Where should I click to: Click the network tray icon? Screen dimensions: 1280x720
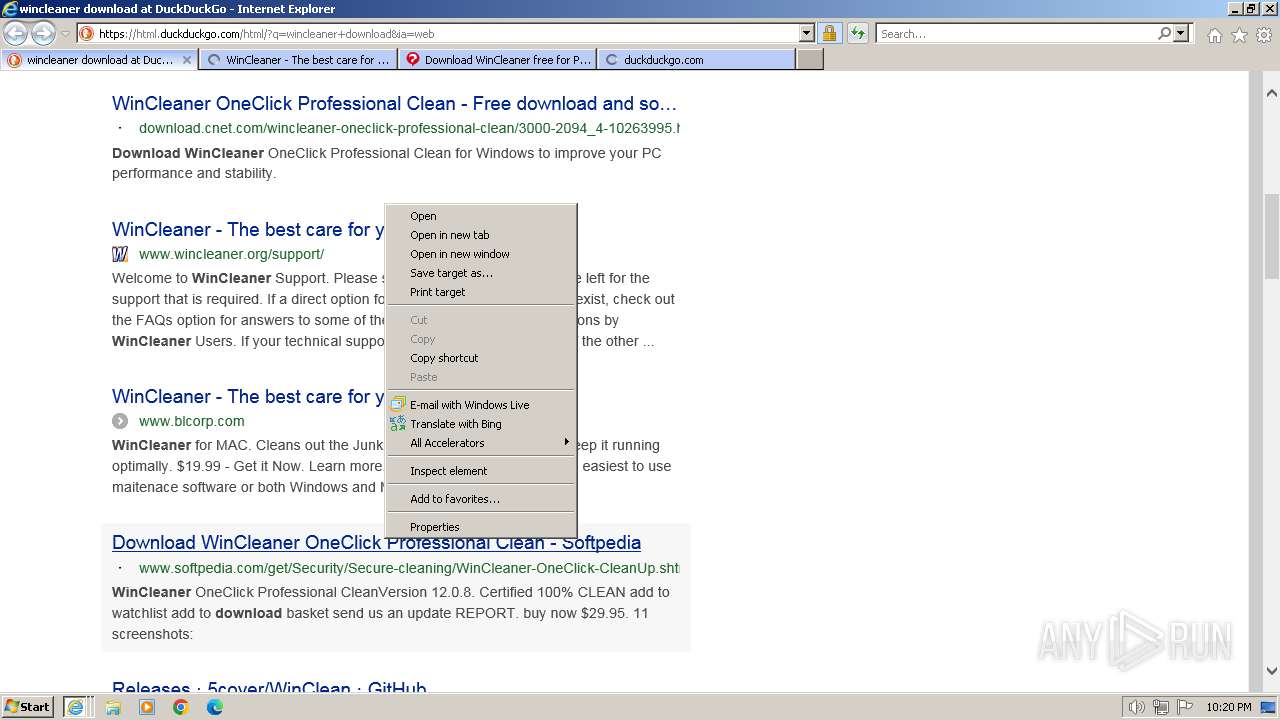pos(1161,707)
